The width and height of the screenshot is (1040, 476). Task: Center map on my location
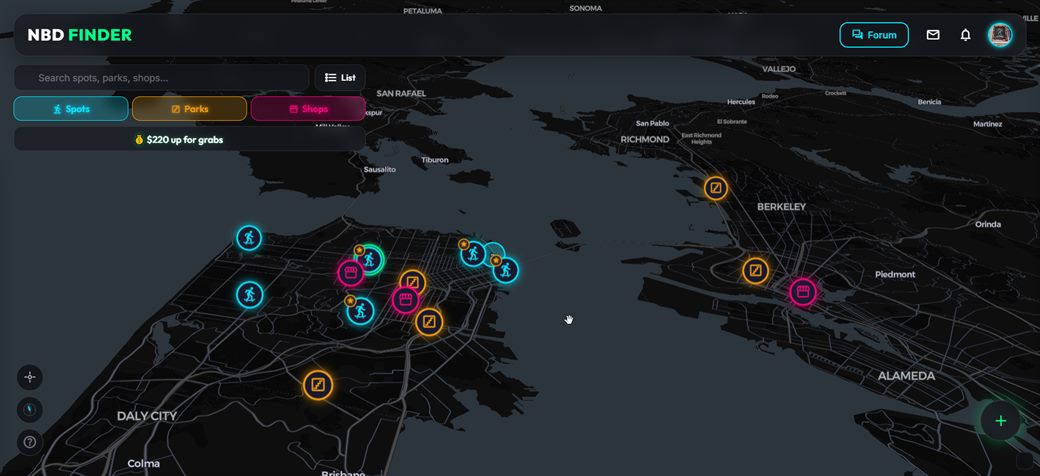30,377
